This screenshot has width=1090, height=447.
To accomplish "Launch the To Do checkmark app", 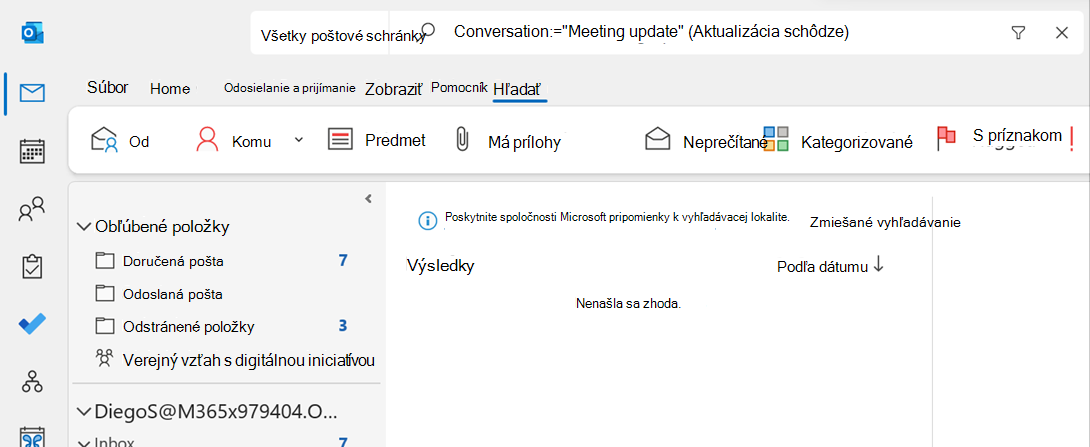I will (32, 323).
